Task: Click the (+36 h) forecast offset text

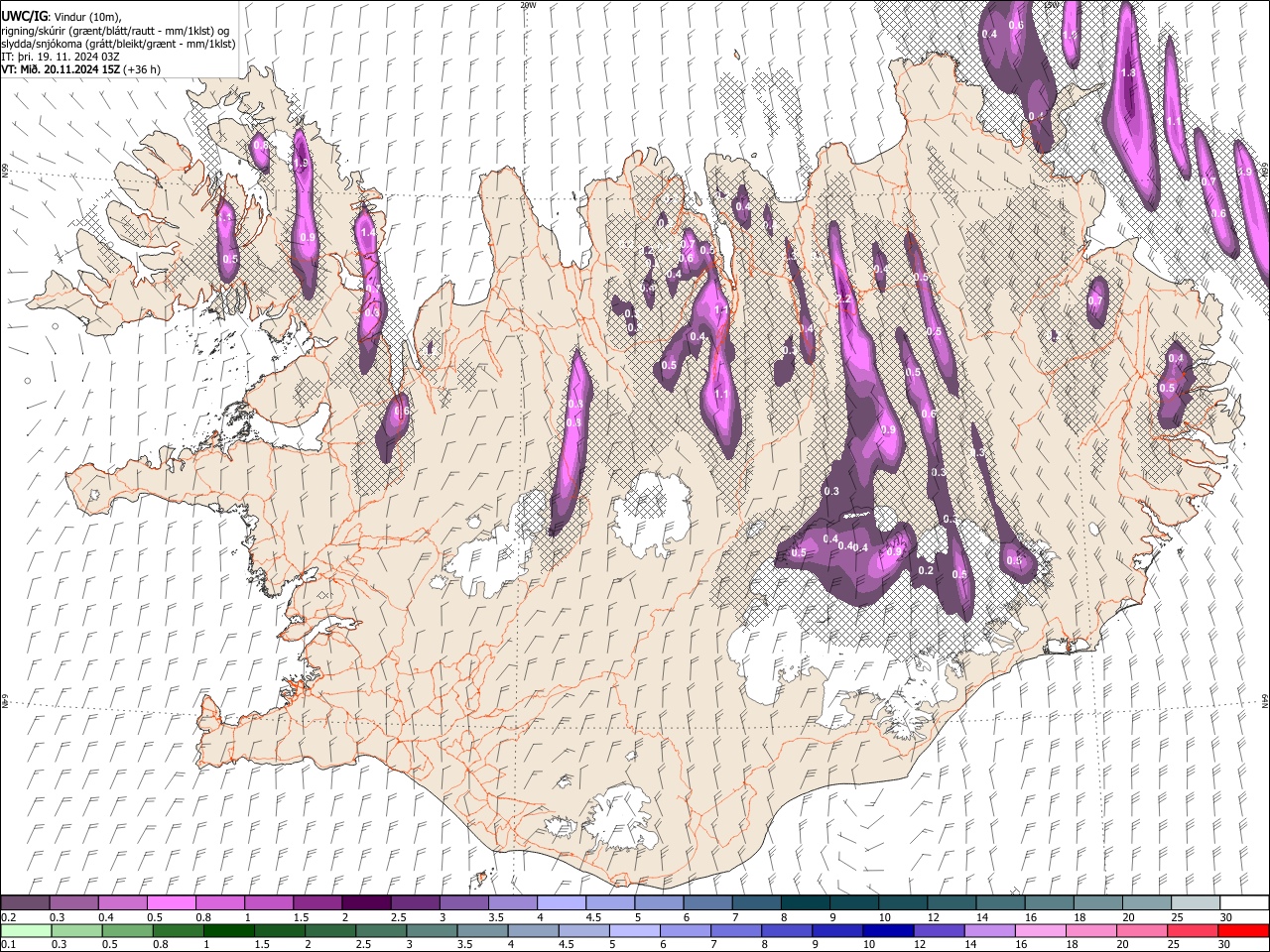Action: [142, 69]
